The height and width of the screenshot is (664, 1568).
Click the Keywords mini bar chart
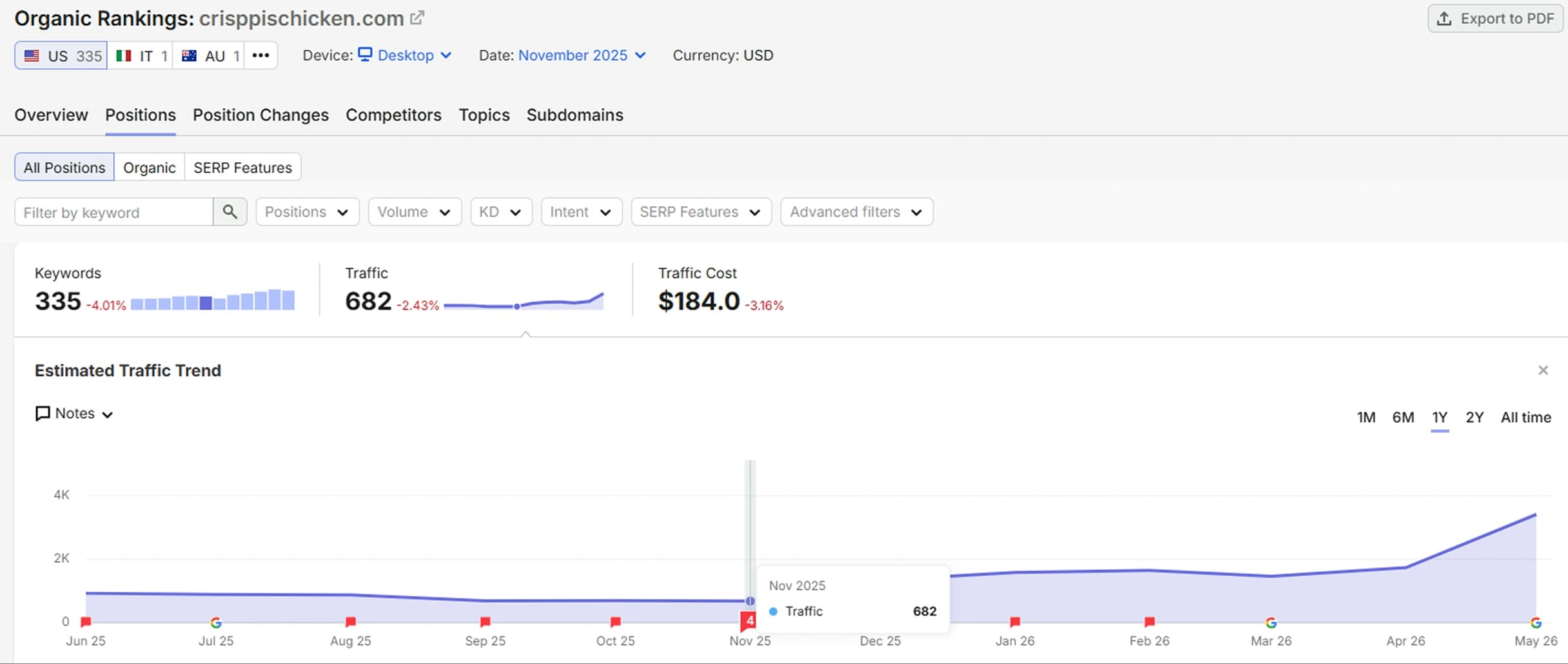coord(213,300)
